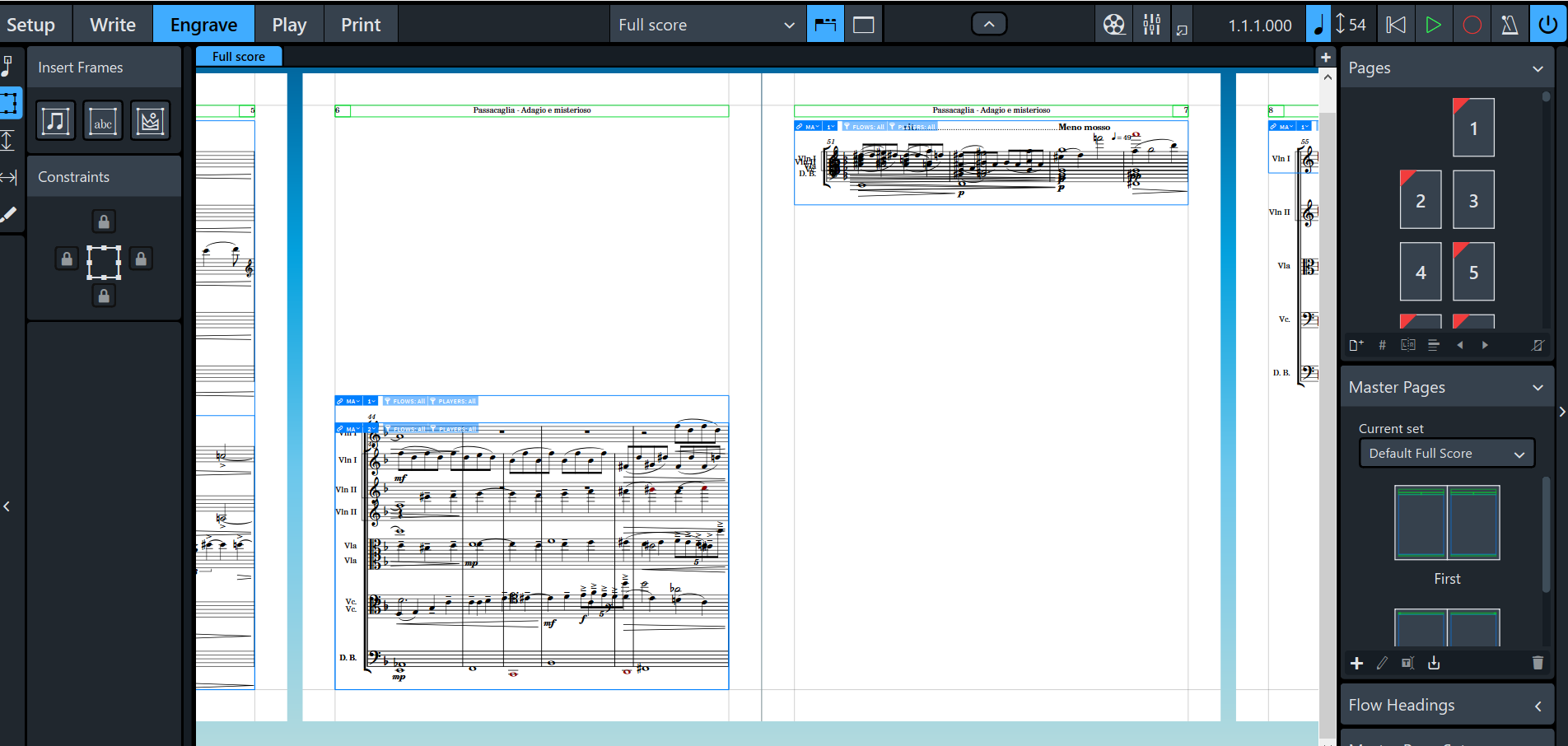This screenshot has height=746, width=1568.
Task: Switch to Setup mode
Action: 31,25
